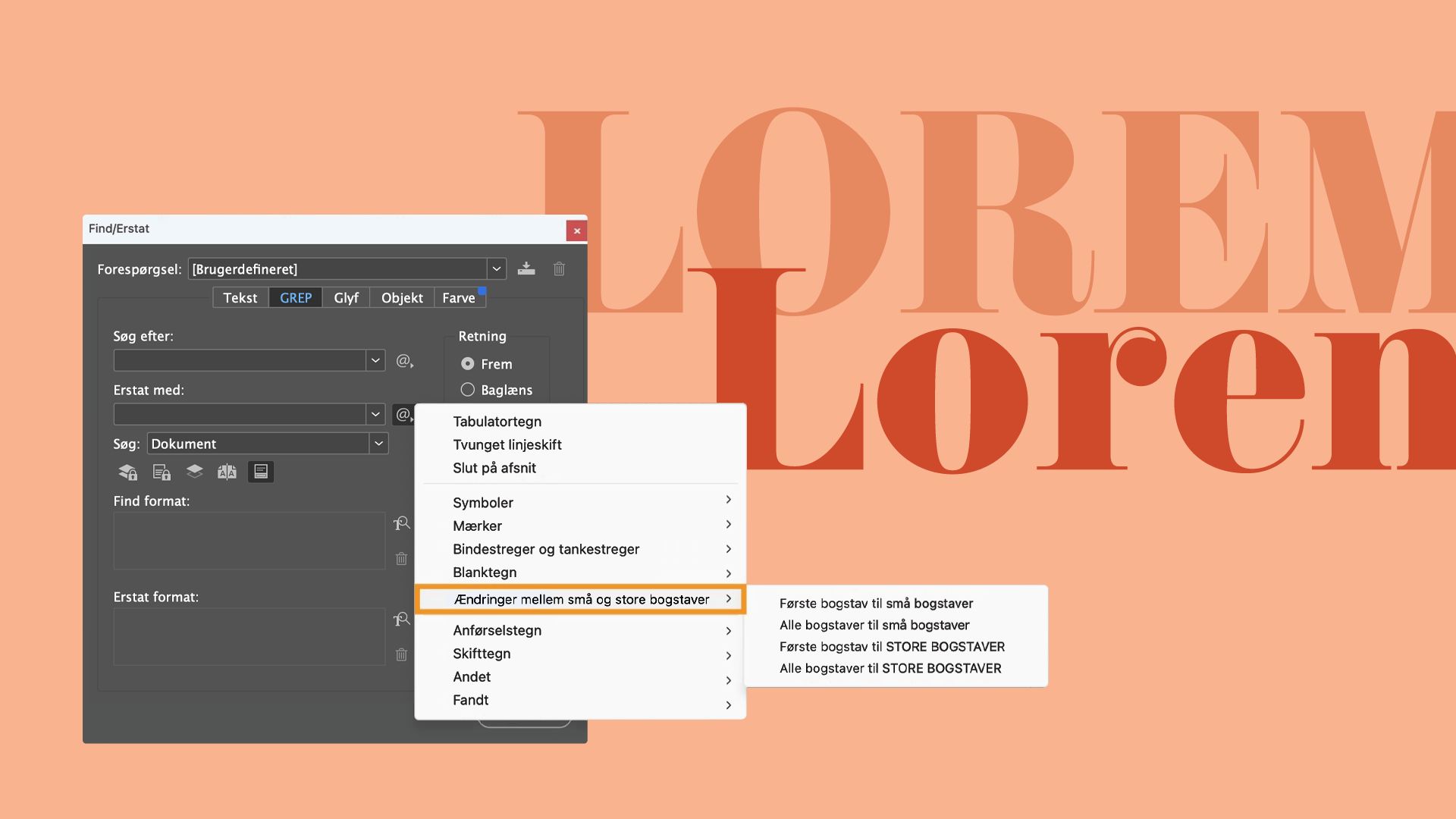Image resolution: width=1456 pixels, height=819 pixels.
Task: Close the Find/Erstat dialog
Action: coord(576,231)
